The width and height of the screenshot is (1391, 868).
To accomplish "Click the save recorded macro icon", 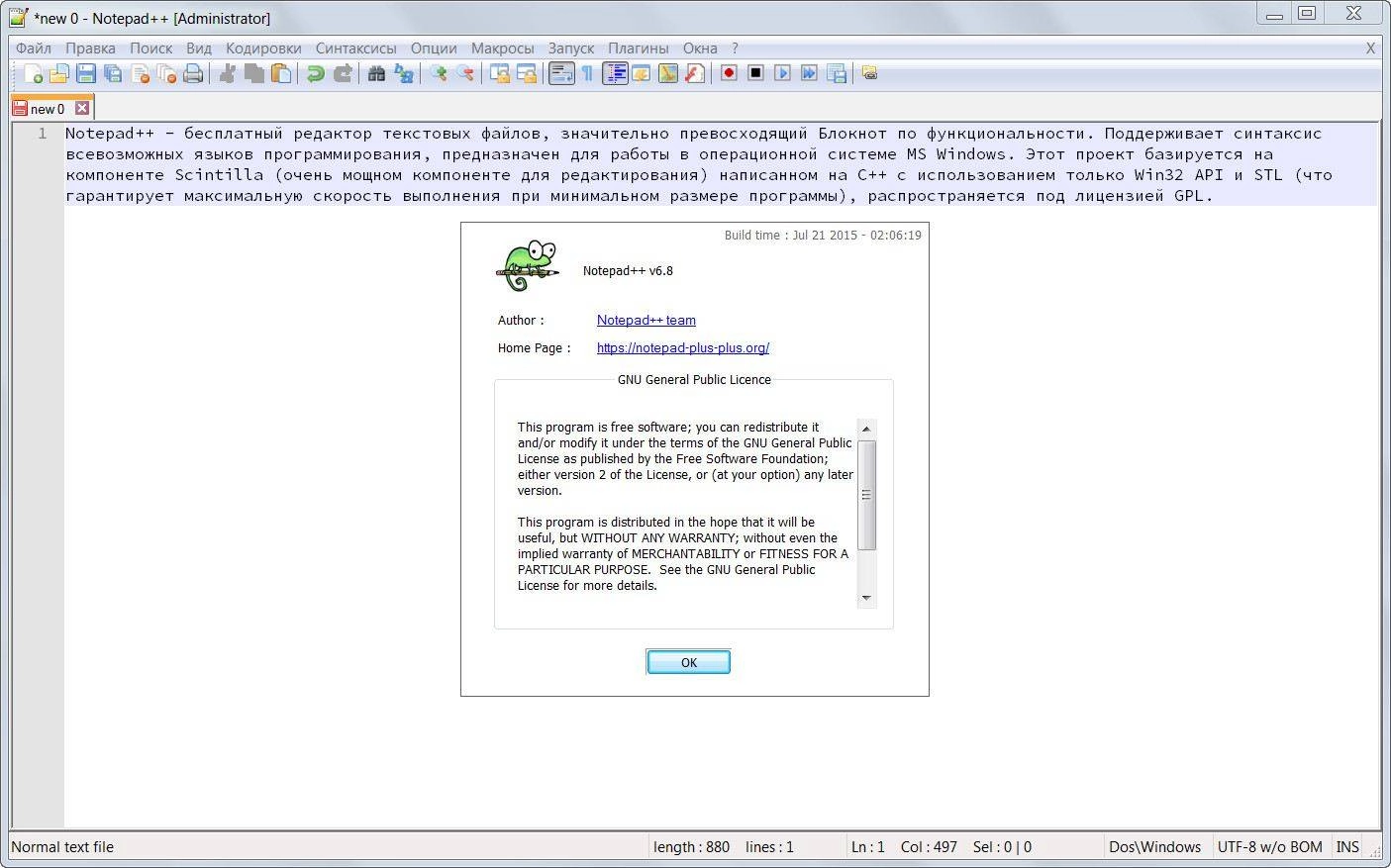I will pyautogui.click(x=836, y=73).
